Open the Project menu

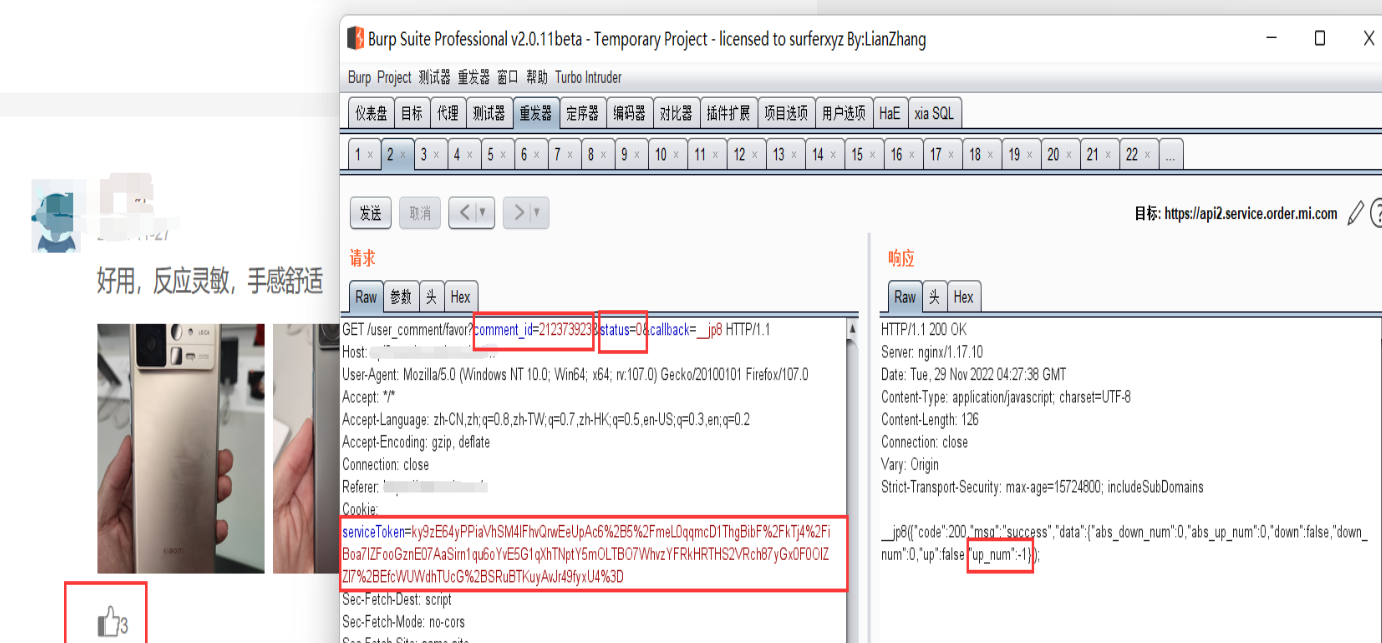[x=394, y=77]
